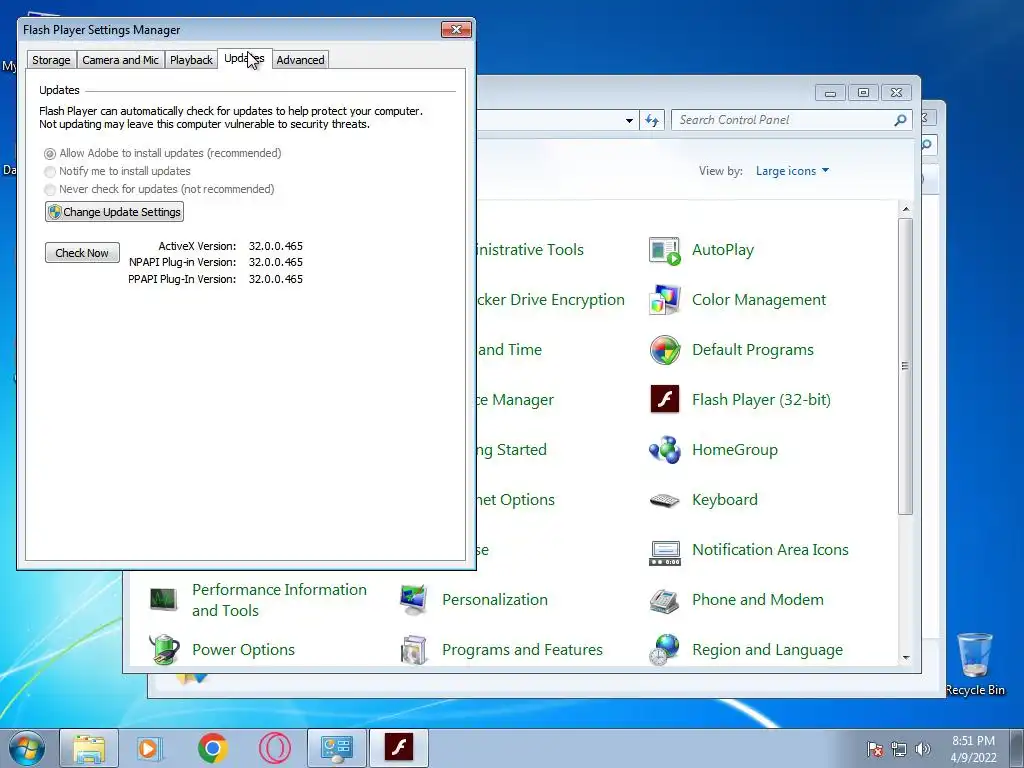Viewport: 1024px width, 768px height.
Task: Open the Power Options link text
Action: pos(244,650)
